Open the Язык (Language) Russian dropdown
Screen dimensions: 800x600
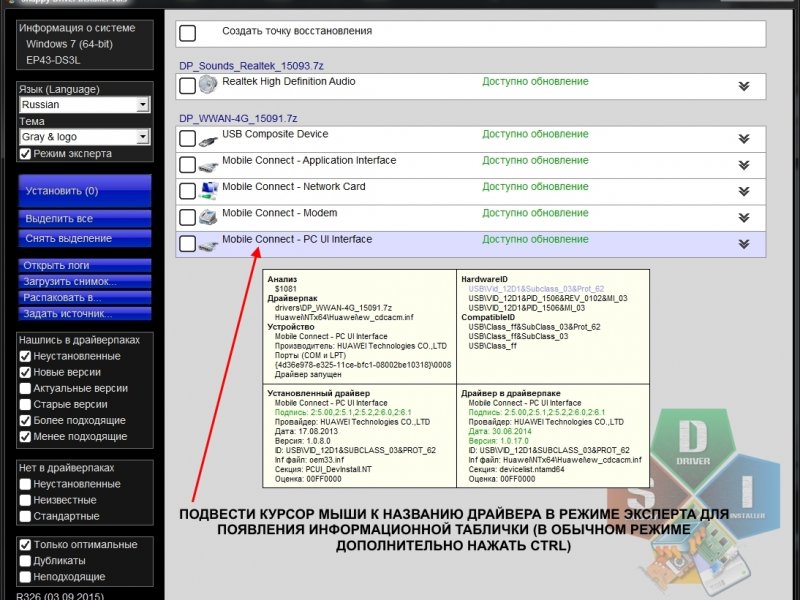coord(85,105)
